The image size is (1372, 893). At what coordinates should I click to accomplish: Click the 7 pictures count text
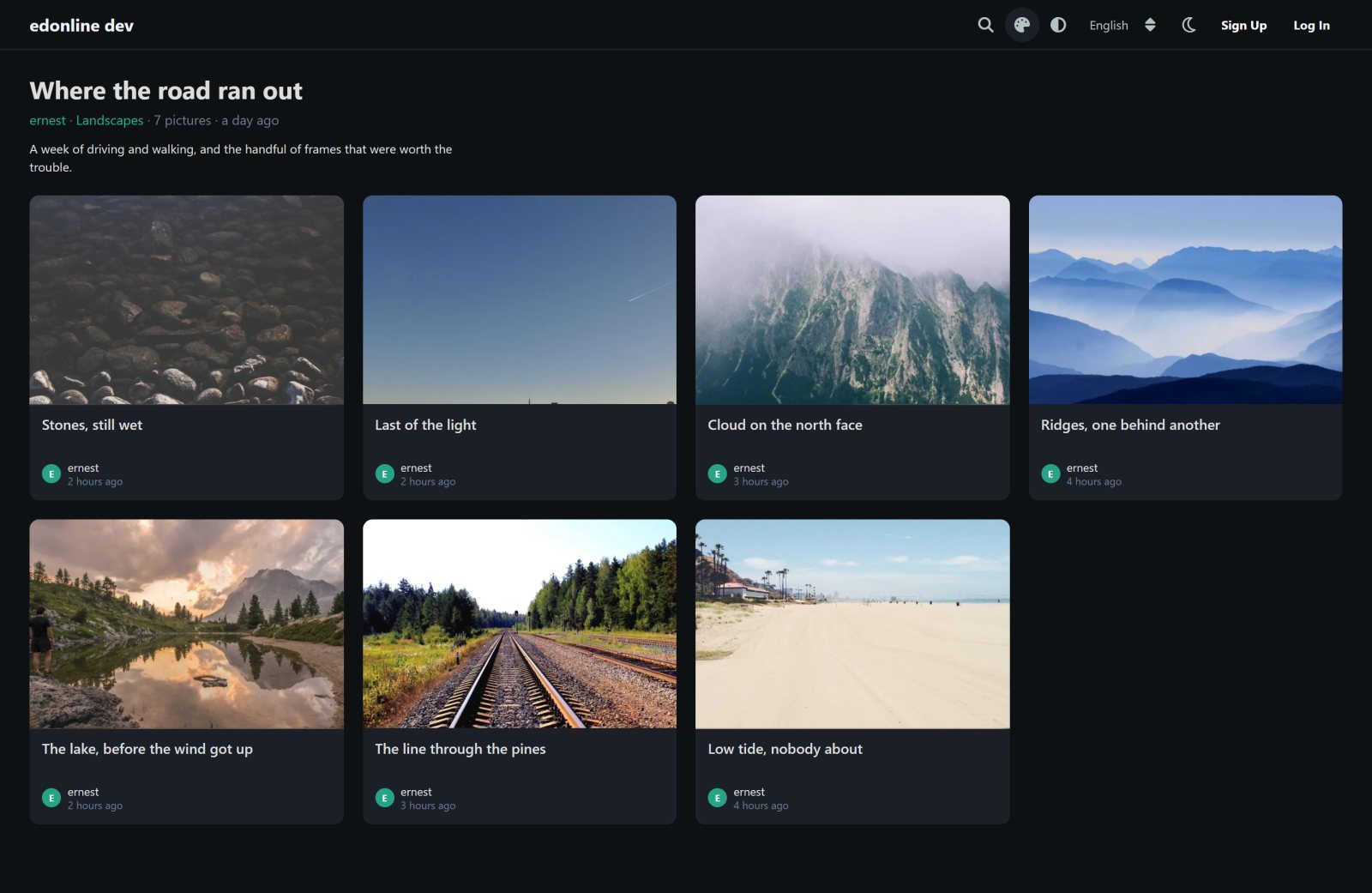tap(183, 120)
